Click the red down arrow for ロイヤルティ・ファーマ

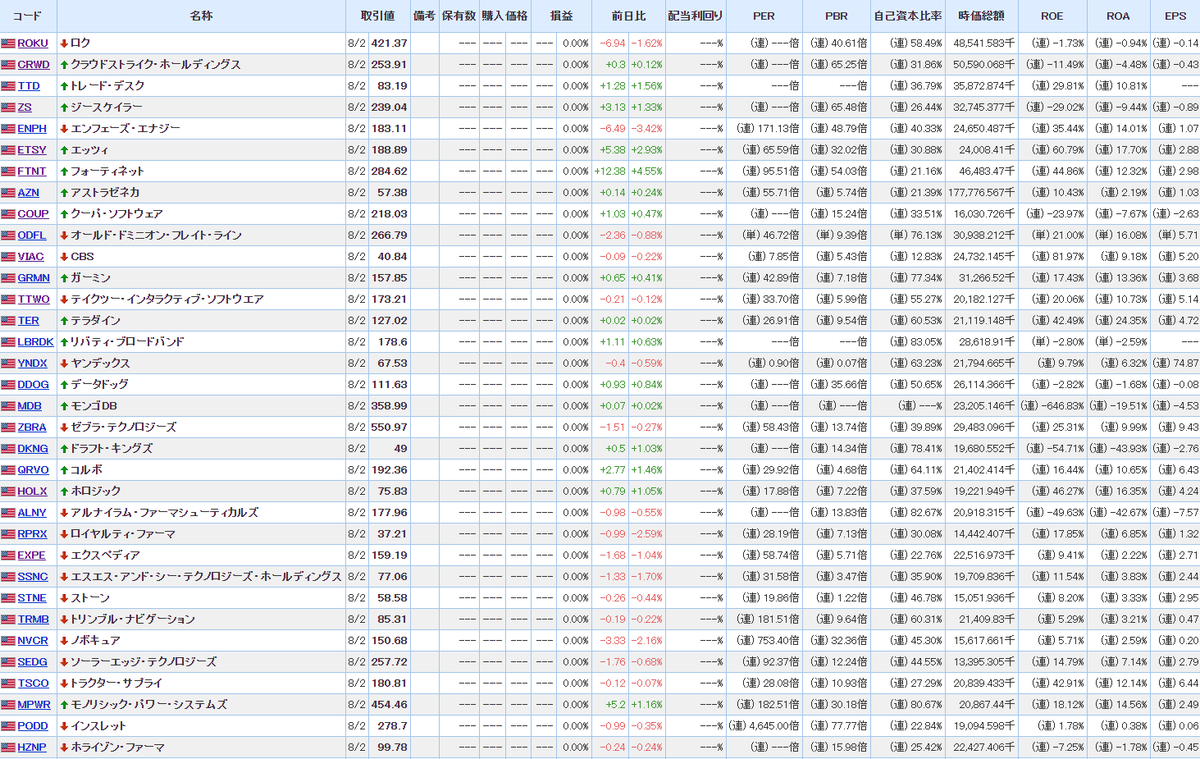64,534
